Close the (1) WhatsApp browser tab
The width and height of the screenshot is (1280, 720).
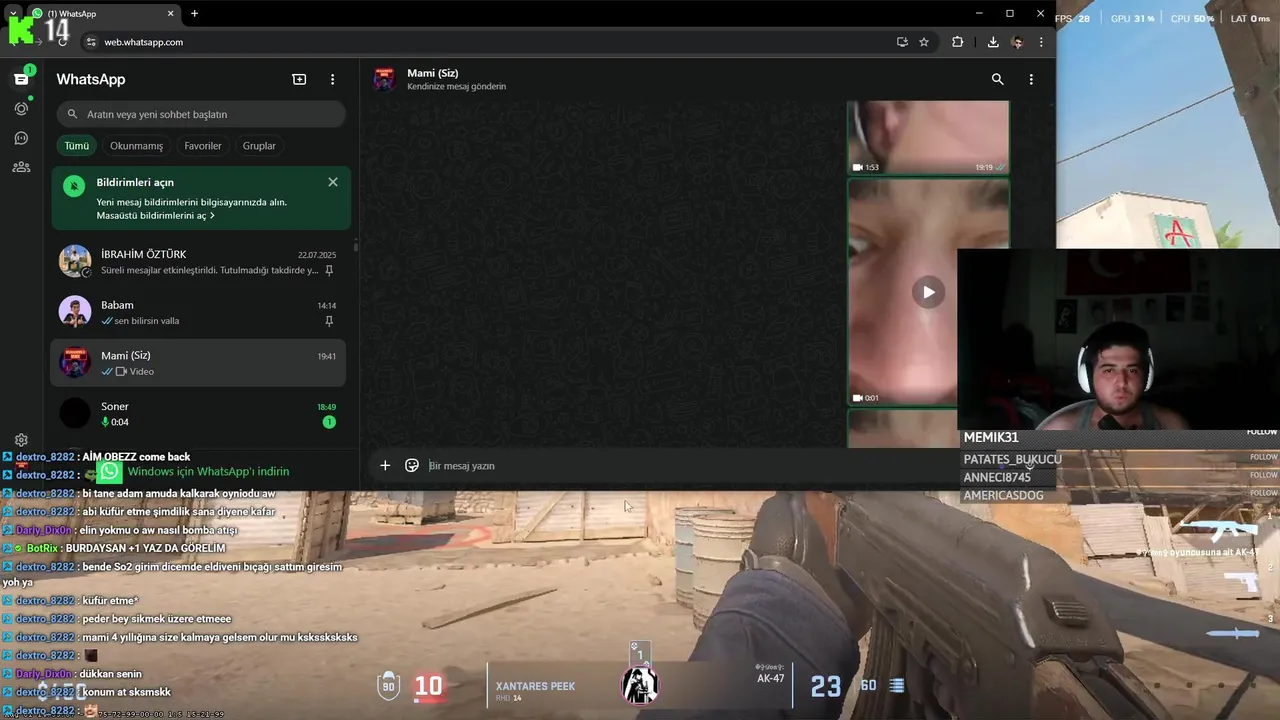click(170, 13)
